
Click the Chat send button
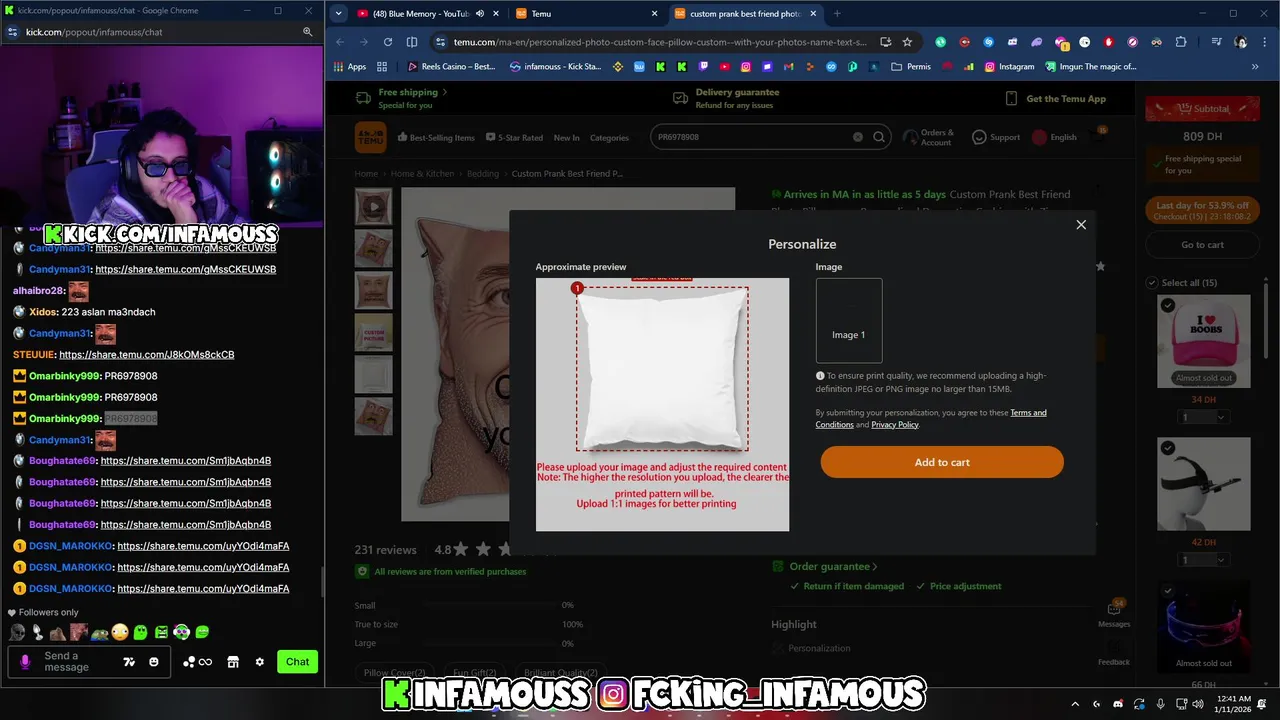[x=297, y=662]
